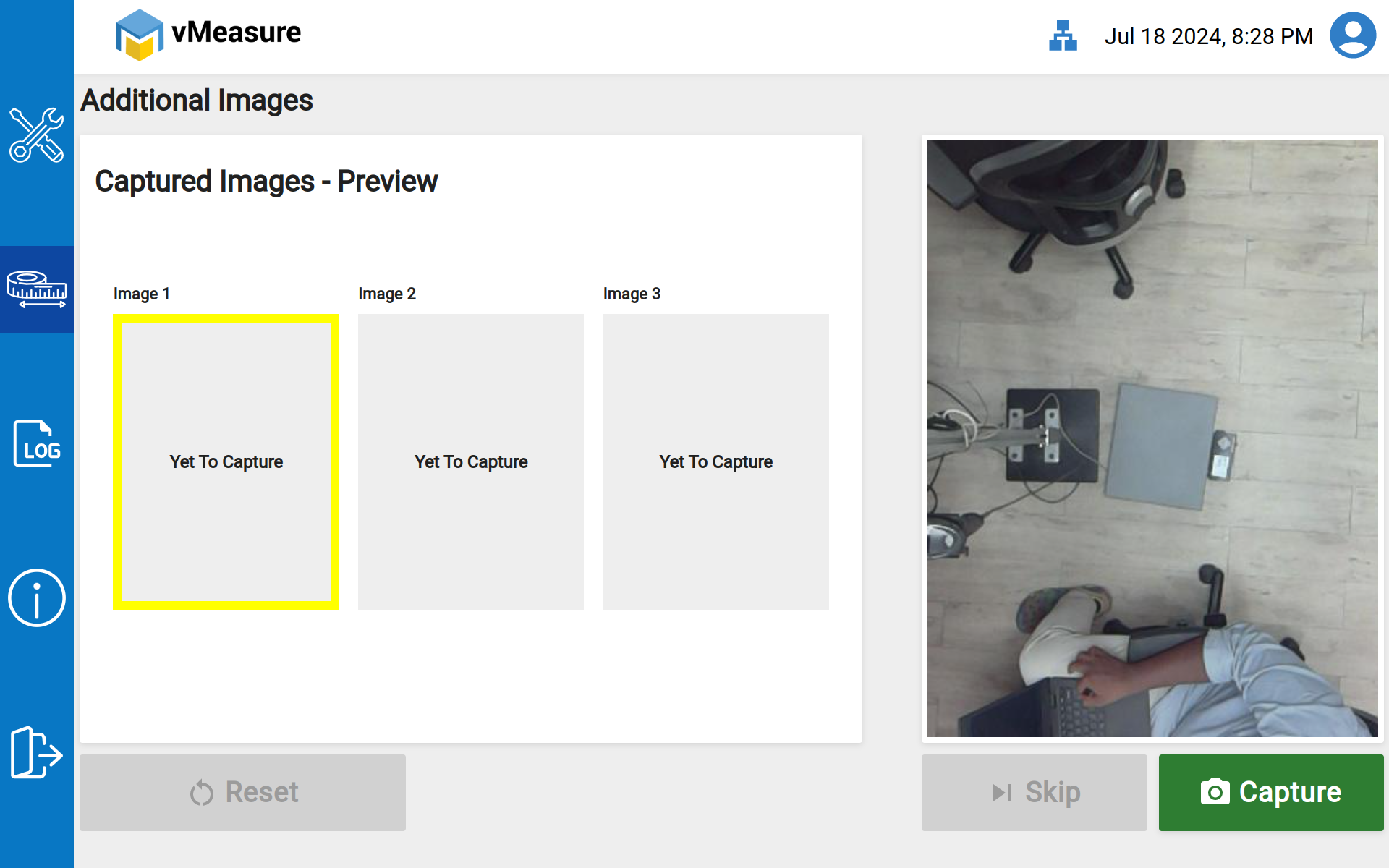Click the network status icon

(x=1063, y=35)
